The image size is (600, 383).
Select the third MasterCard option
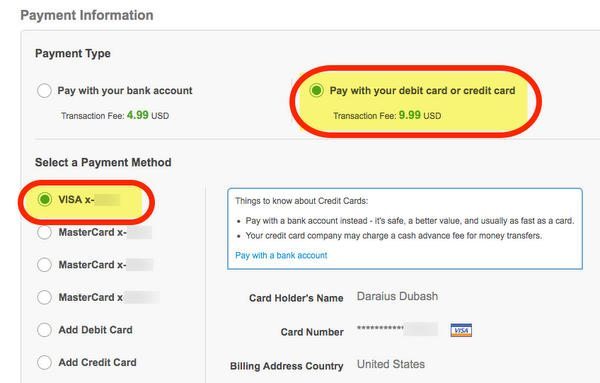(44, 297)
